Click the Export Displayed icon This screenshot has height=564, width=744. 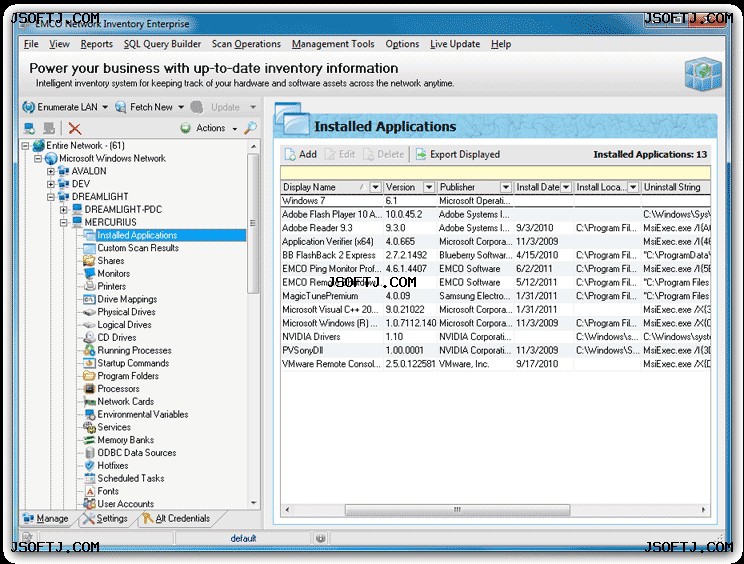tap(421, 154)
